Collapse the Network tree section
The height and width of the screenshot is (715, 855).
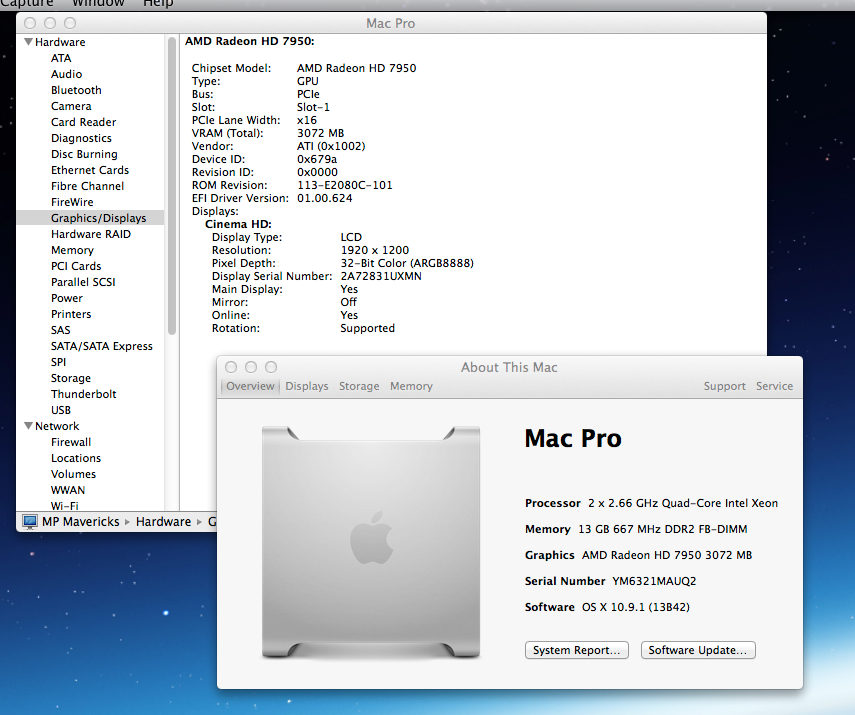click(x=29, y=426)
